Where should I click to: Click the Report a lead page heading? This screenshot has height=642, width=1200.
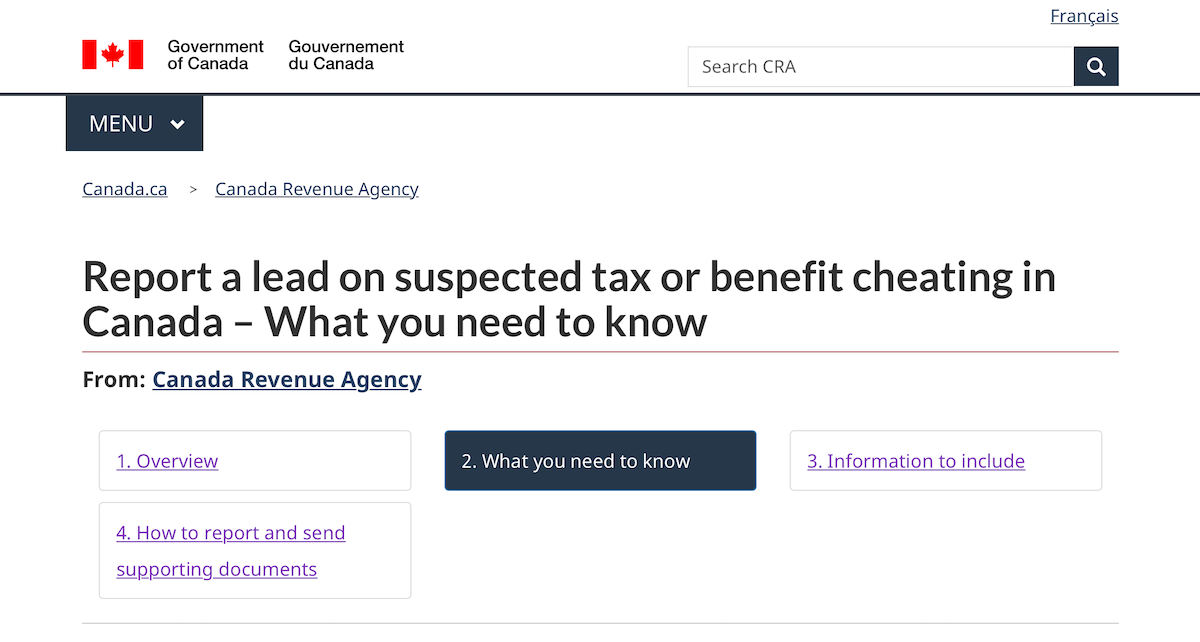569,299
